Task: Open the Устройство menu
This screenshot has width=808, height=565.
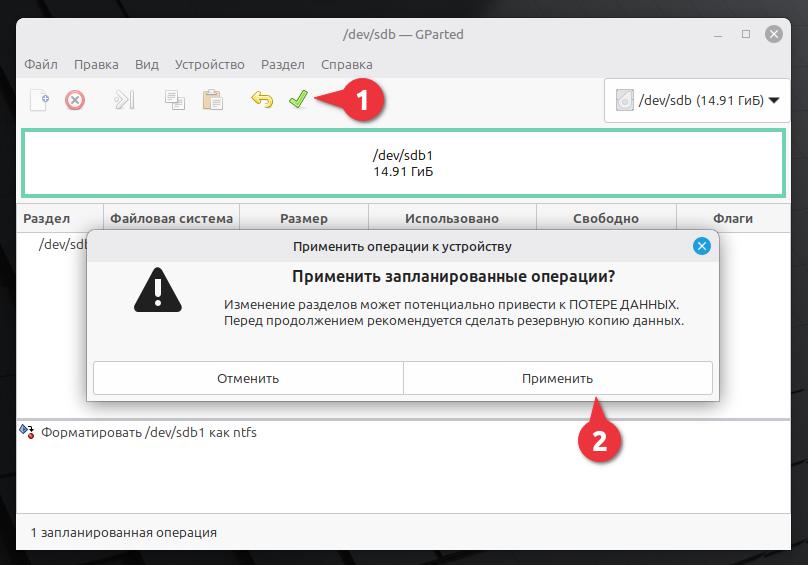Action: tap(210, 64)
